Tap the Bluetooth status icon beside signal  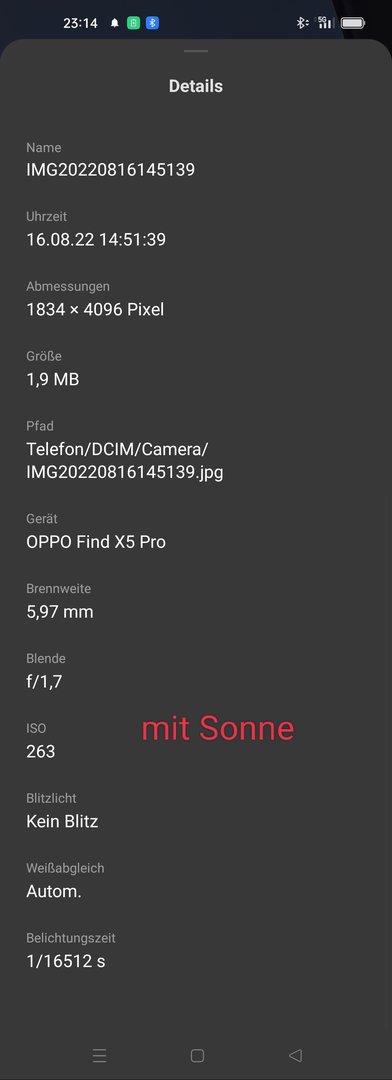coord(302,23)
